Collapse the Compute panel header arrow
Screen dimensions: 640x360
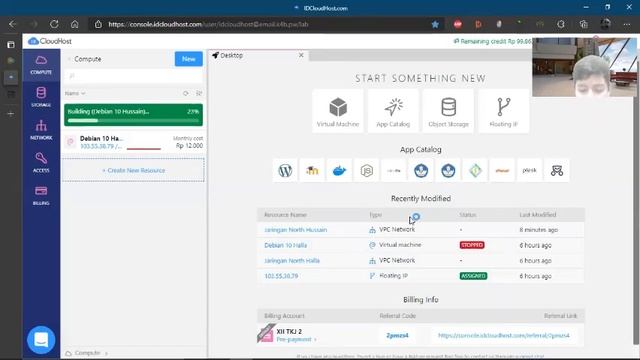pos(69,59)
